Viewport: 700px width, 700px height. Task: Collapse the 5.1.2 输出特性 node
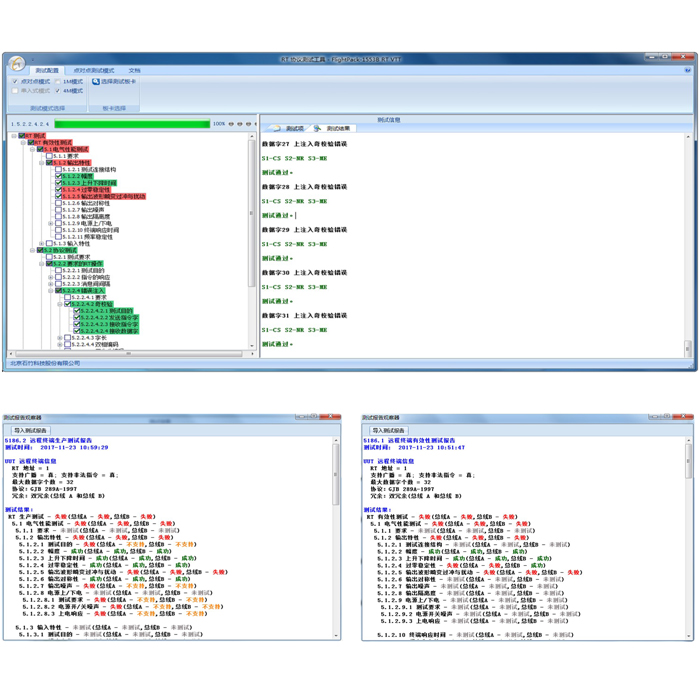[42, 163]
